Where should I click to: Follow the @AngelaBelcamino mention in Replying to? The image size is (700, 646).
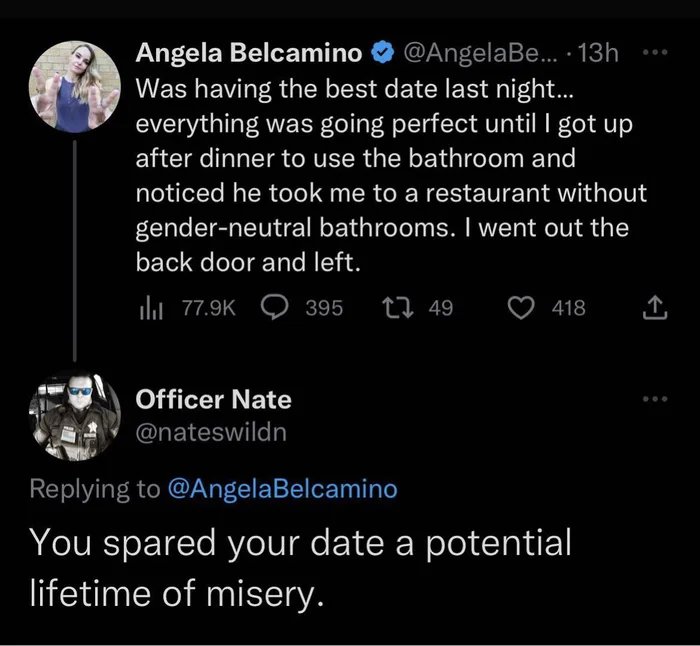(x=282, y=489)
